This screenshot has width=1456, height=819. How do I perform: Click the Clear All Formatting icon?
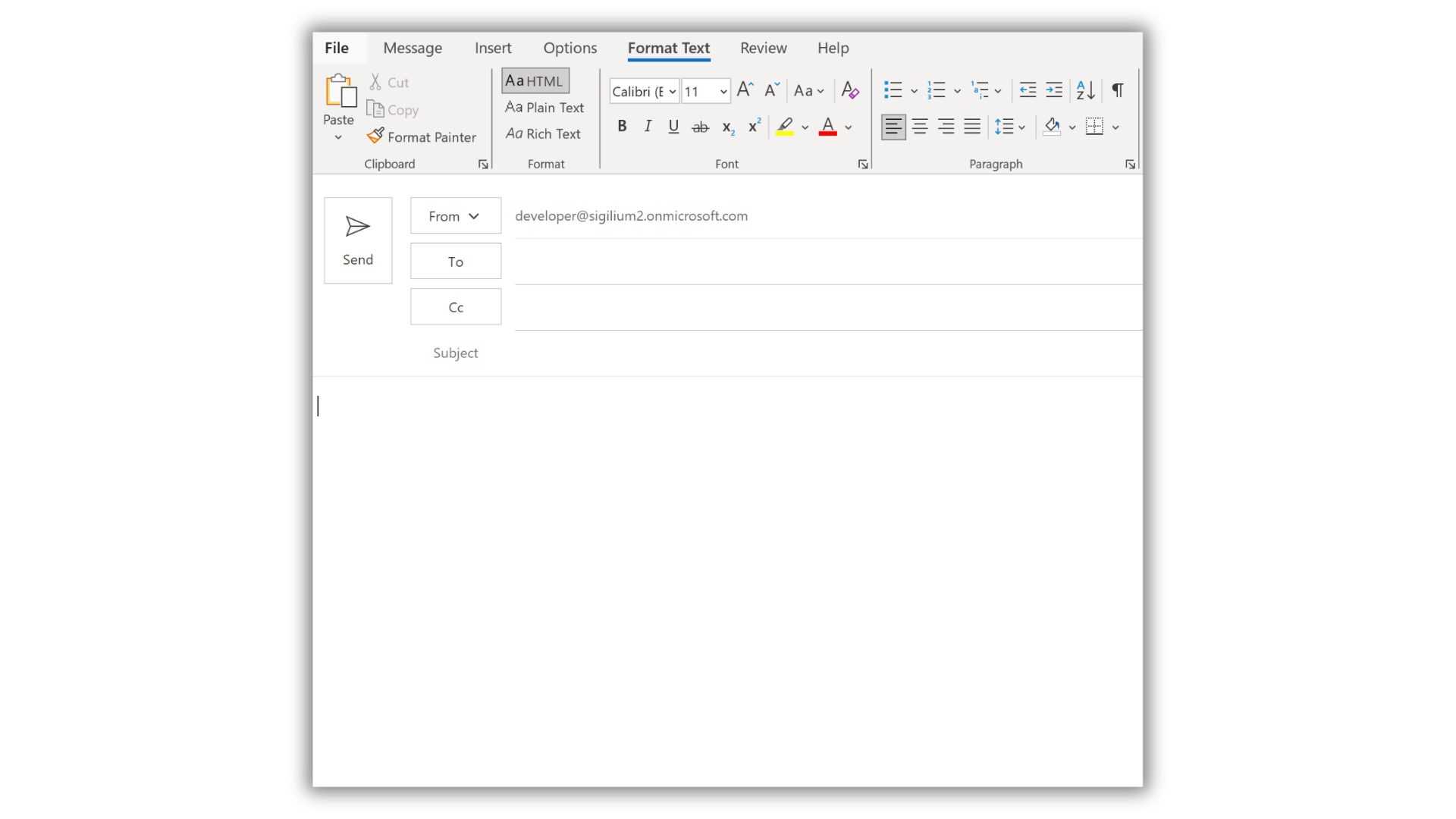point(850,90)
